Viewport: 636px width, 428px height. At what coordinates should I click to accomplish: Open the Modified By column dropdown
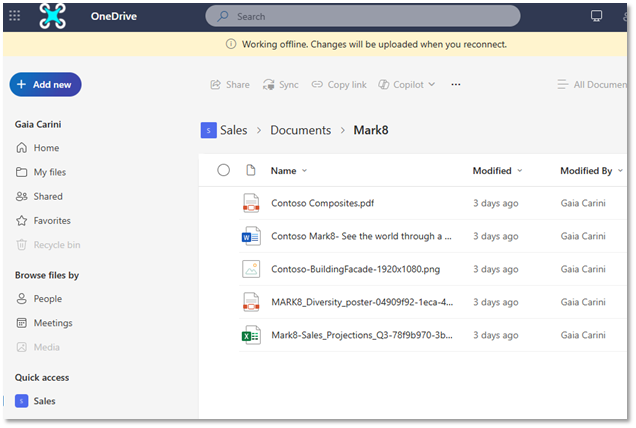[x=591, y=171]
